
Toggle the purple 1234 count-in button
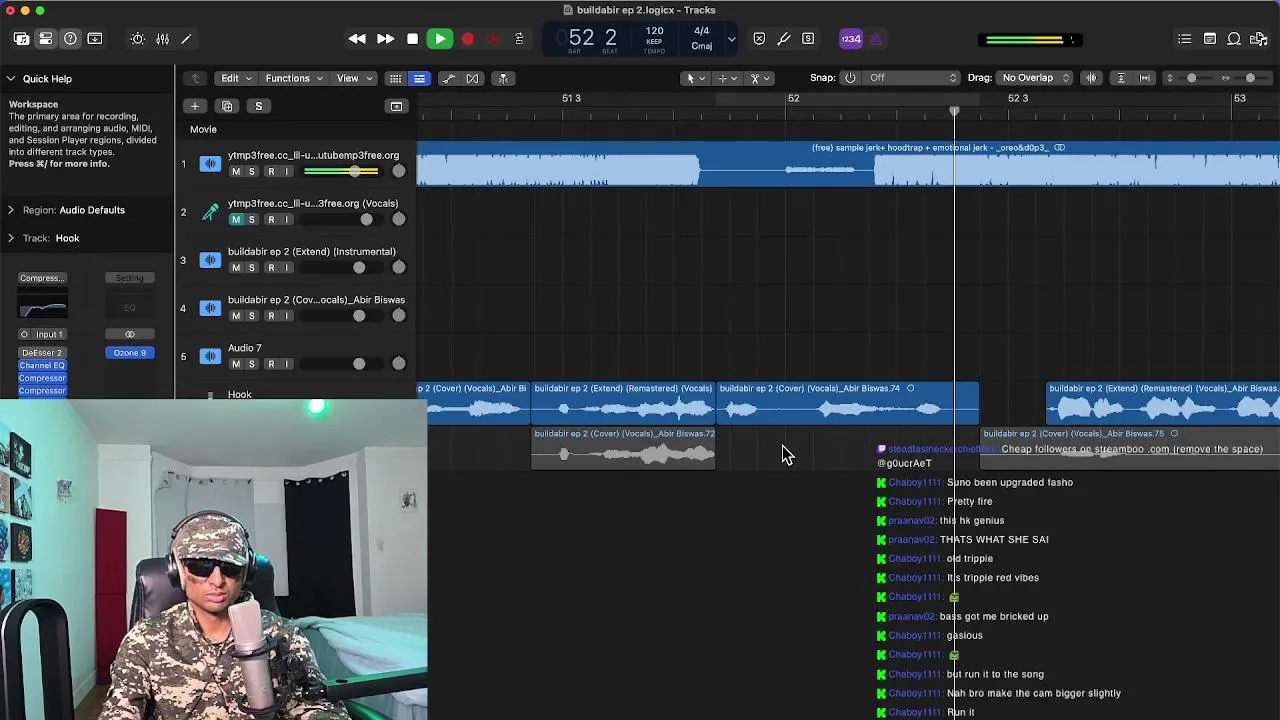(x=851, y=39)
